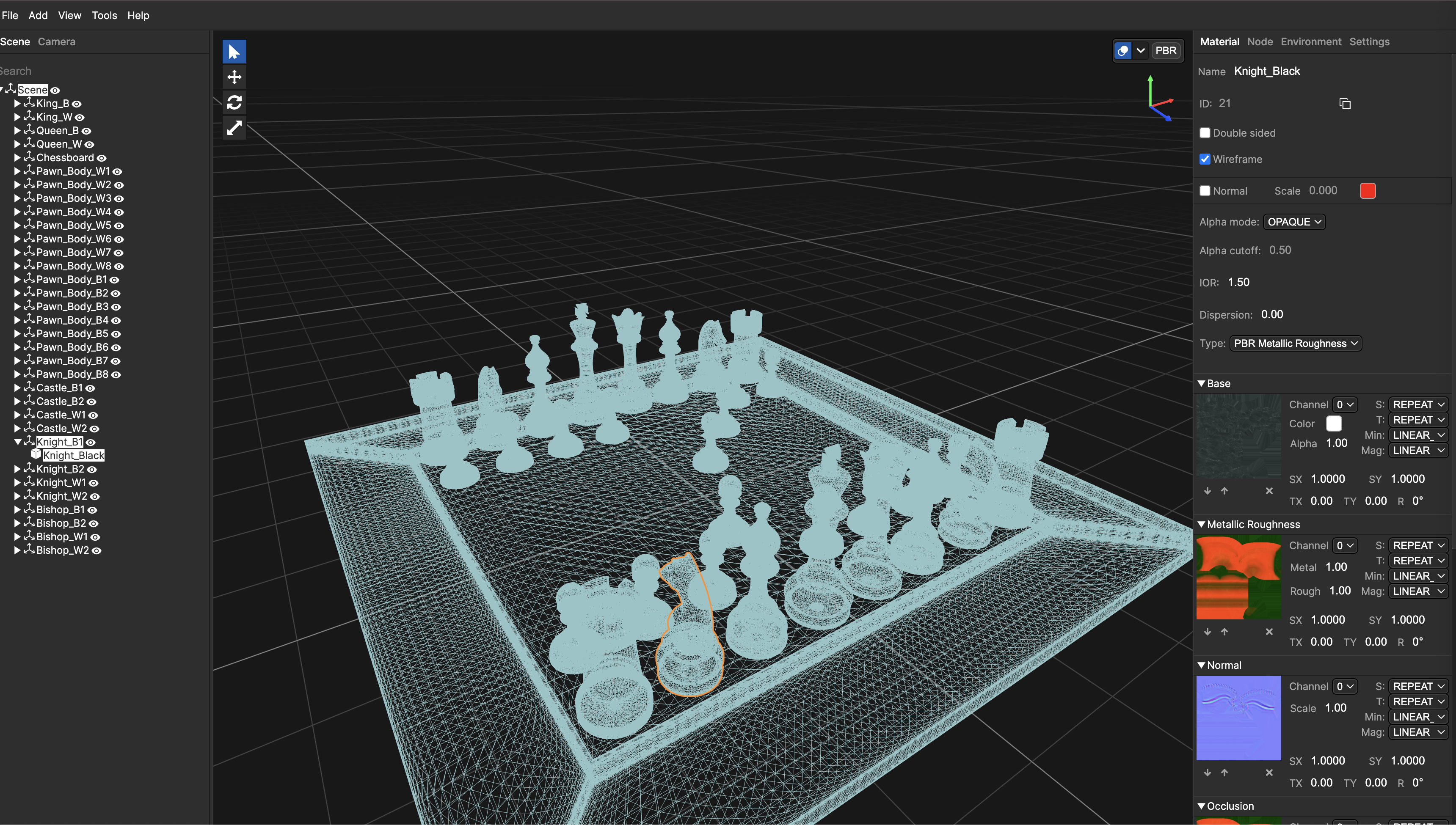Move Normal texture up with arrow
Viewport: 1456px width, 825px height.
(x=1224, y=773)
